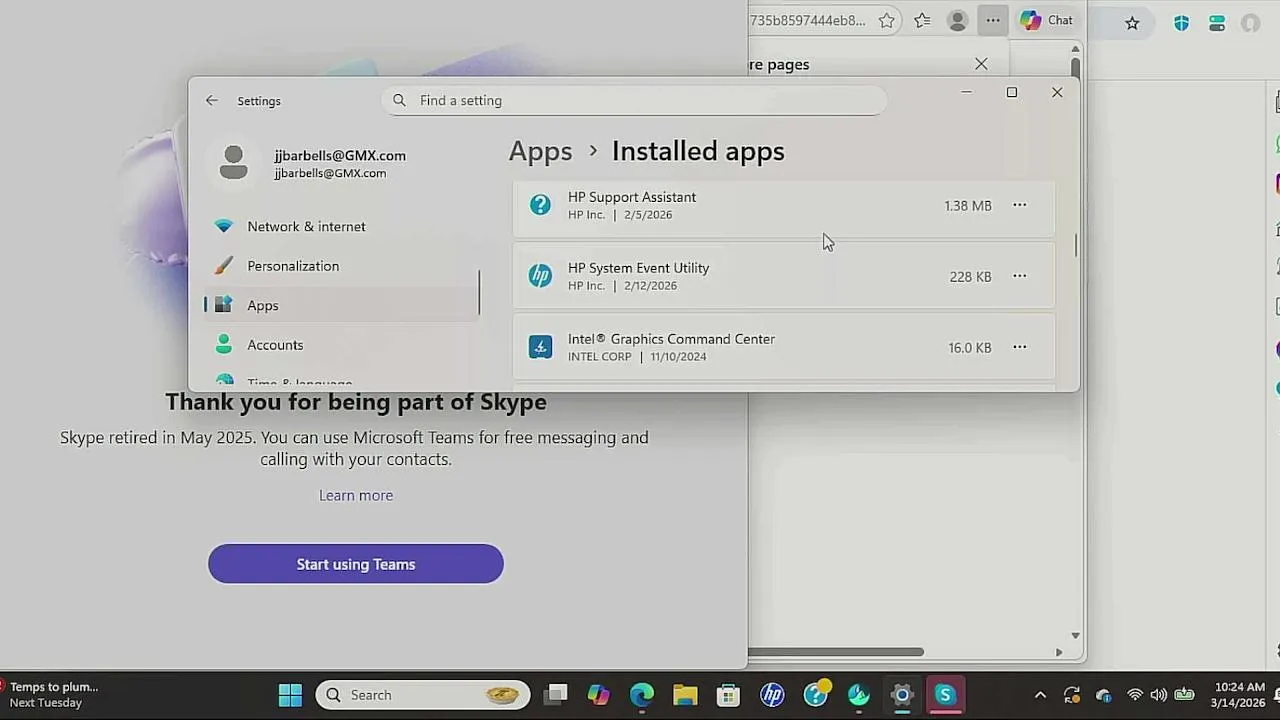This screenshot has height=720, width=1280.
Task: Click the volume speaker icon in tray
Action: 1159,695
